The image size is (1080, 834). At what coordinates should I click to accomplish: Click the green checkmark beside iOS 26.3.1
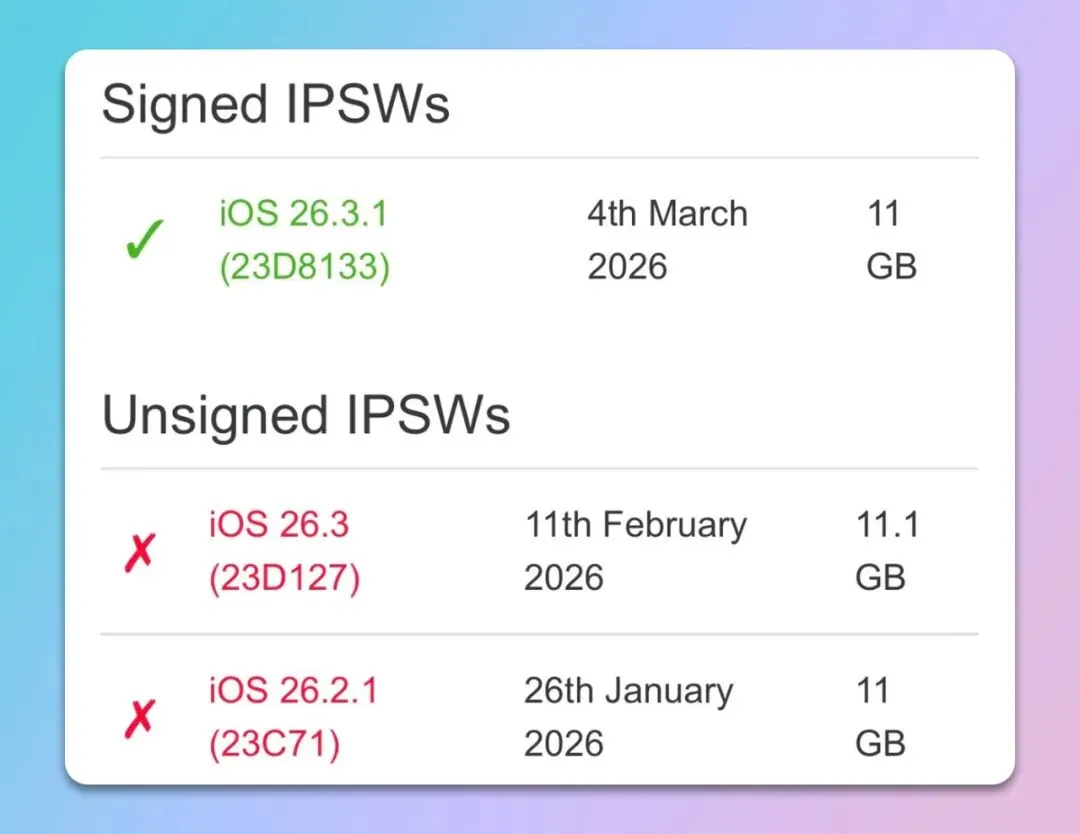tap(144, 242)
